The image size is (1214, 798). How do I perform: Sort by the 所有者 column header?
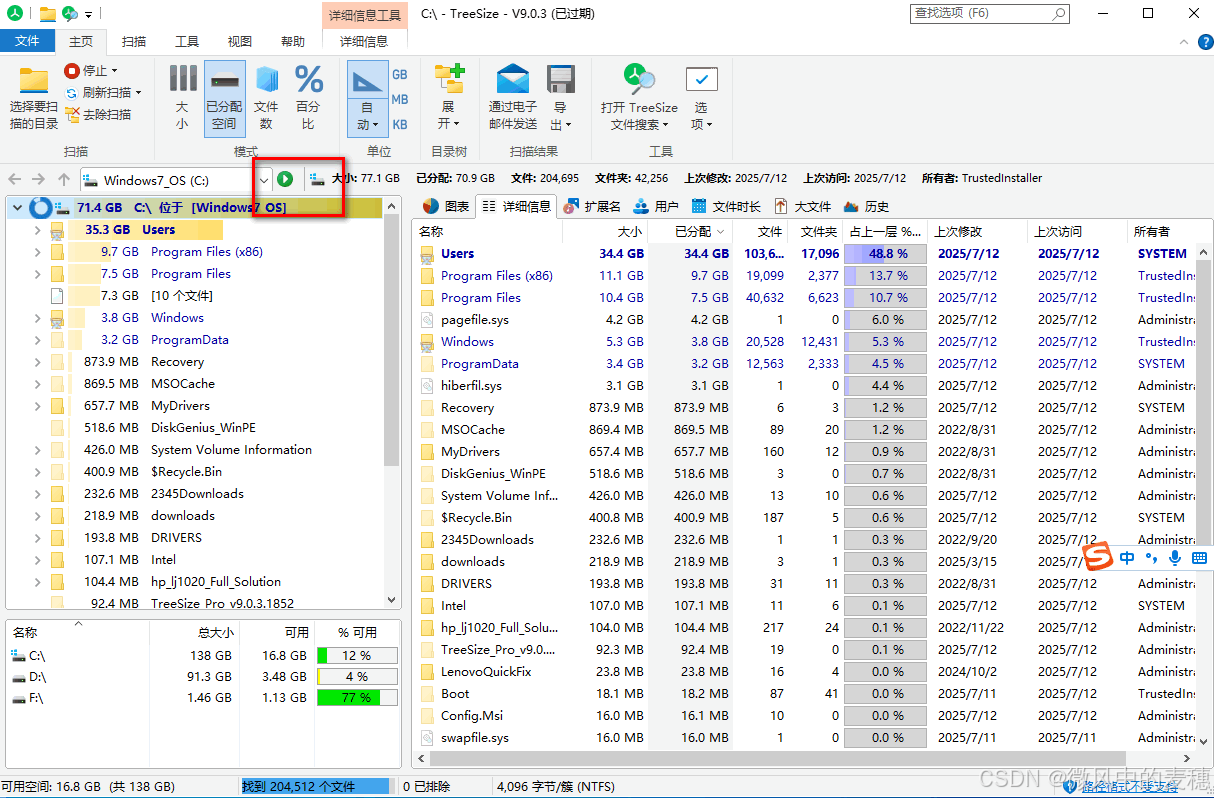tap(1162, 231)
